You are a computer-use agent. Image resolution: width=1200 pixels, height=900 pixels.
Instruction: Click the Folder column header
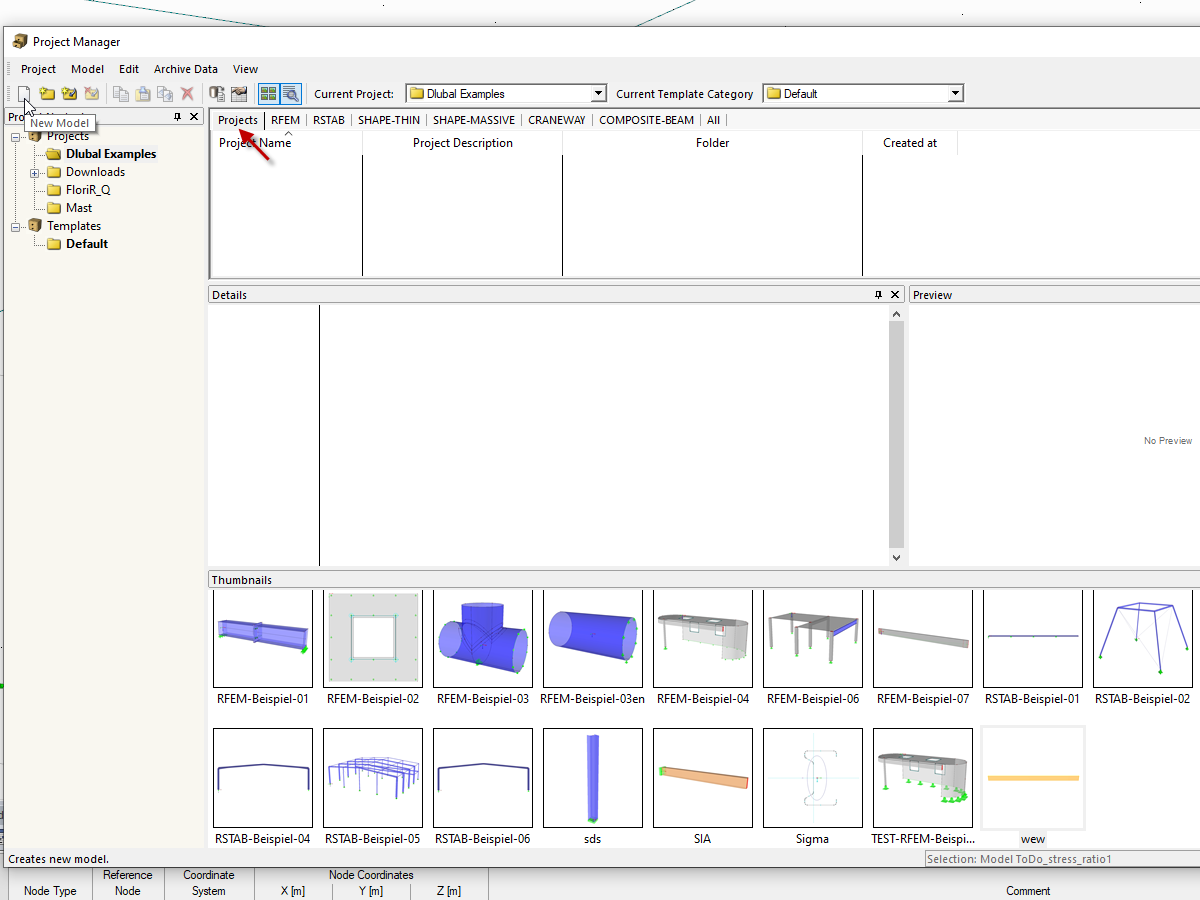pyautogui.click(x=712, y=143)
